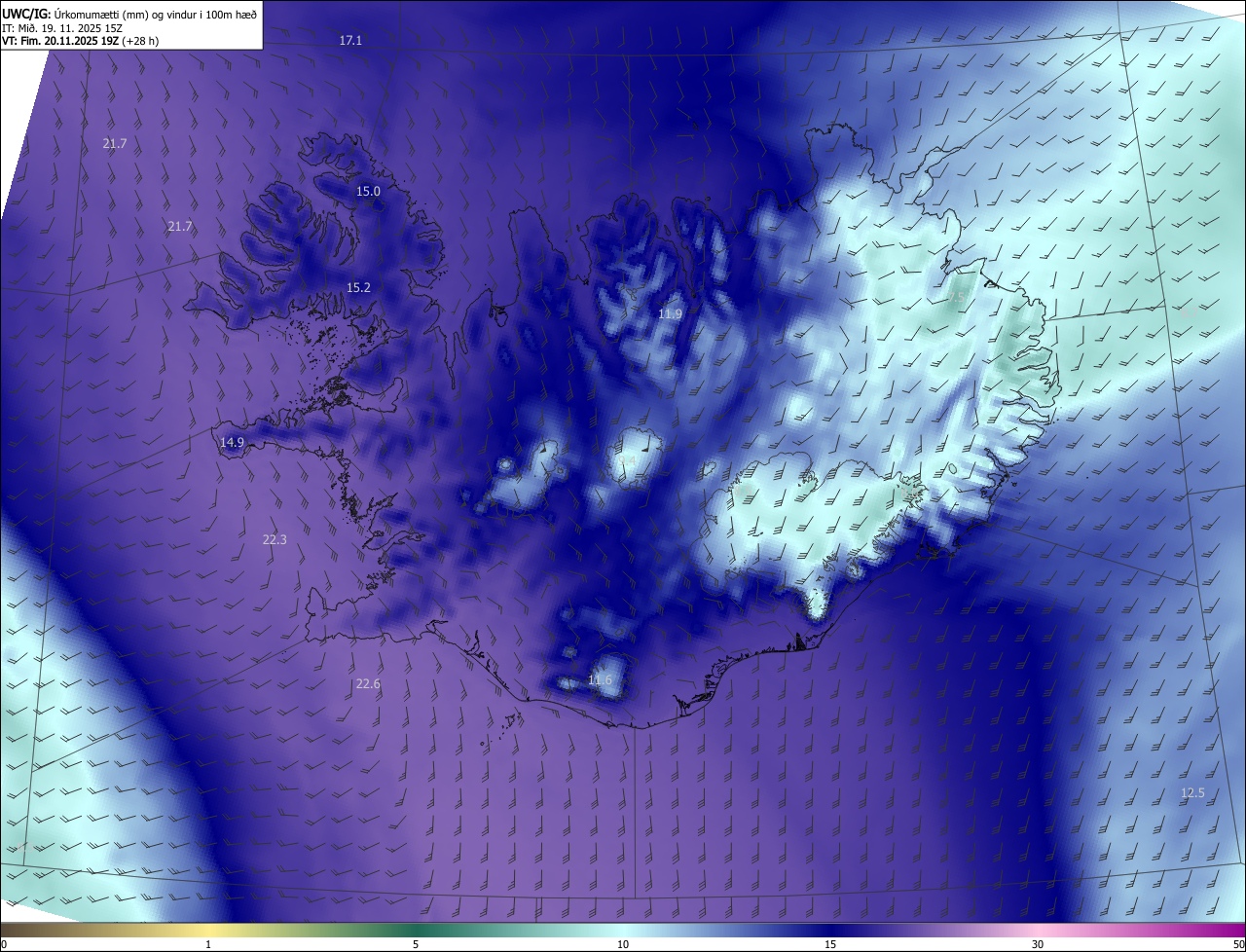This screenshot has height=952, width=1246.
Task: Click the color scale at tick 15
Action: [x=830, y=944]
